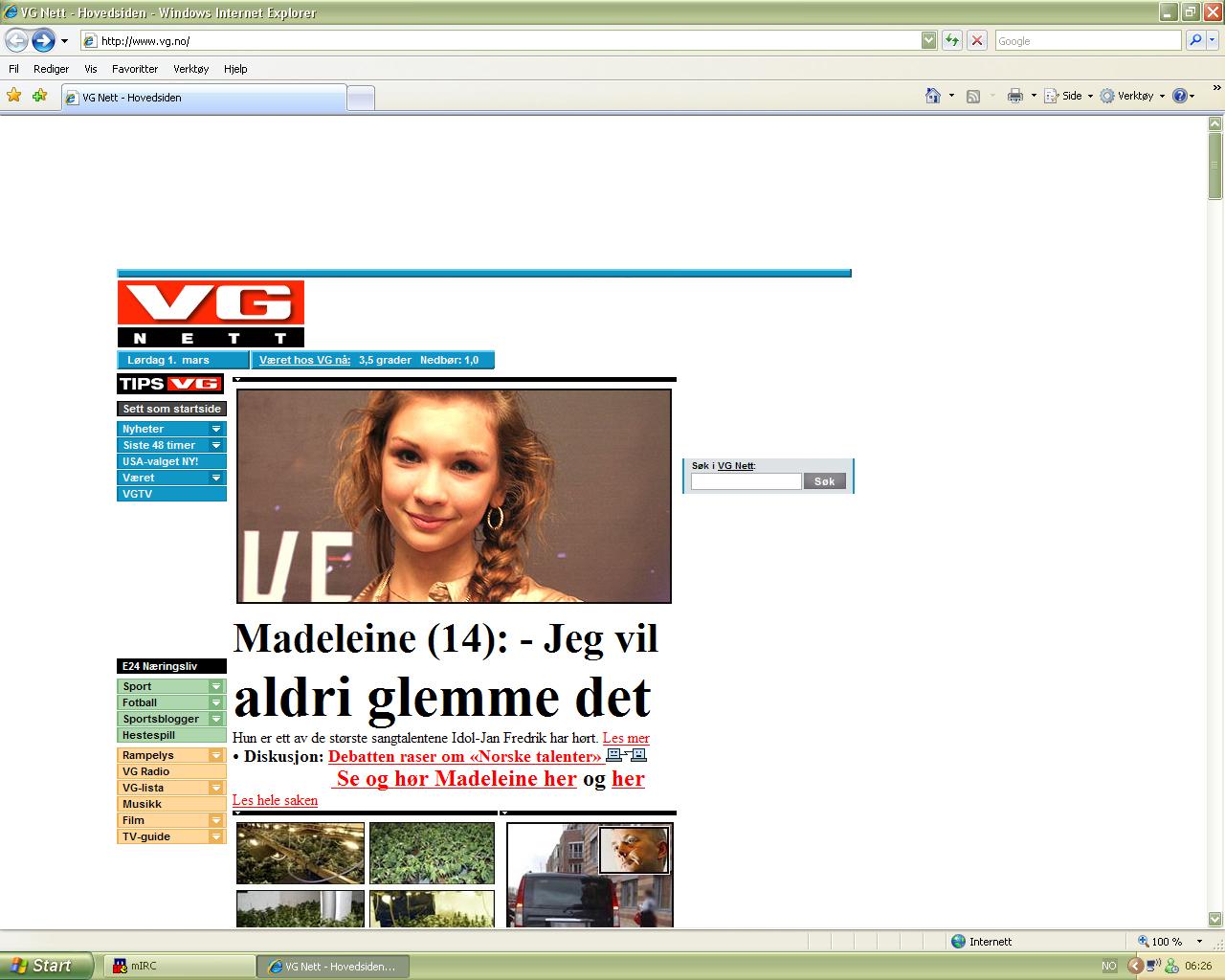Expand the Sportsblogger sidebar arrow
This screenshot has height=980, width=1225.
(216, 719)
